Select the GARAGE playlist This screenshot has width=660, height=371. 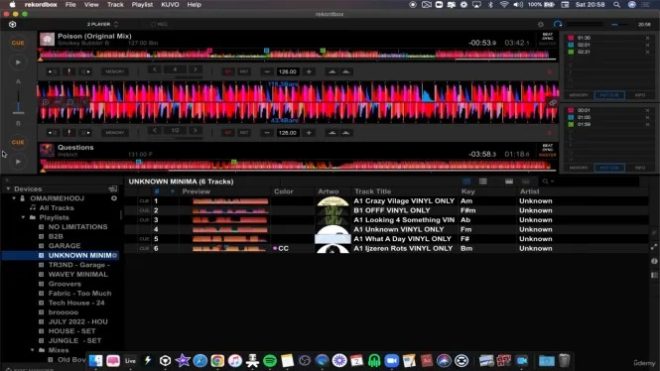64,246
